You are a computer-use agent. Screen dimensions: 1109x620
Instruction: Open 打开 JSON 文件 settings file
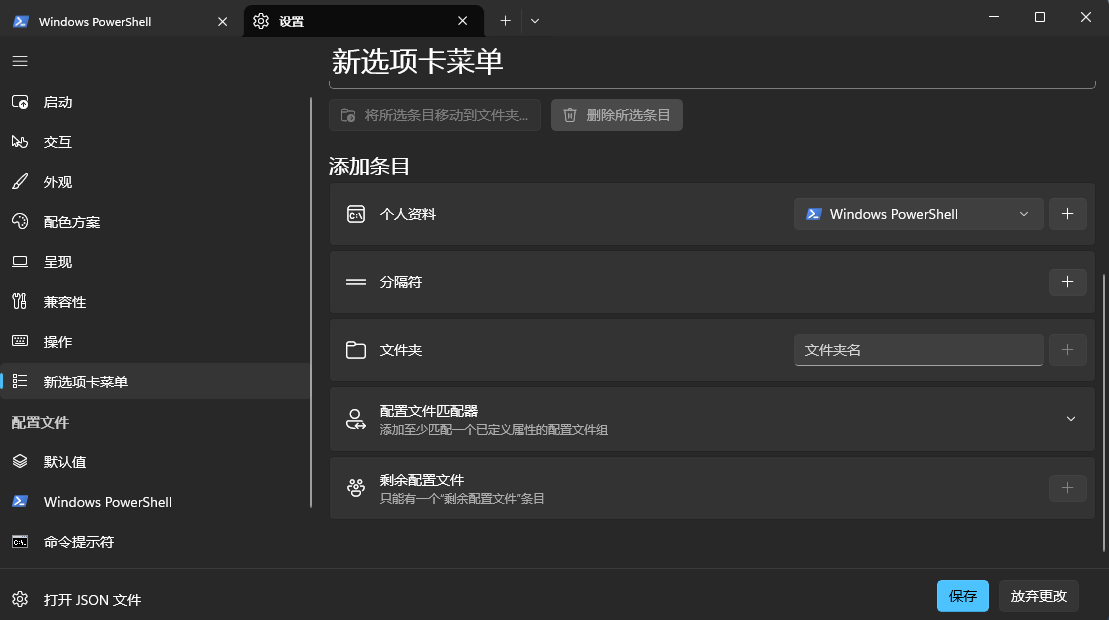pyautogui.click(x=92, y=600)
